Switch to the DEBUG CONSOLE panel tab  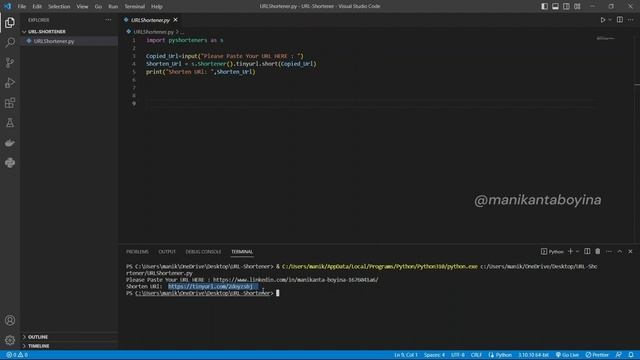203,252
